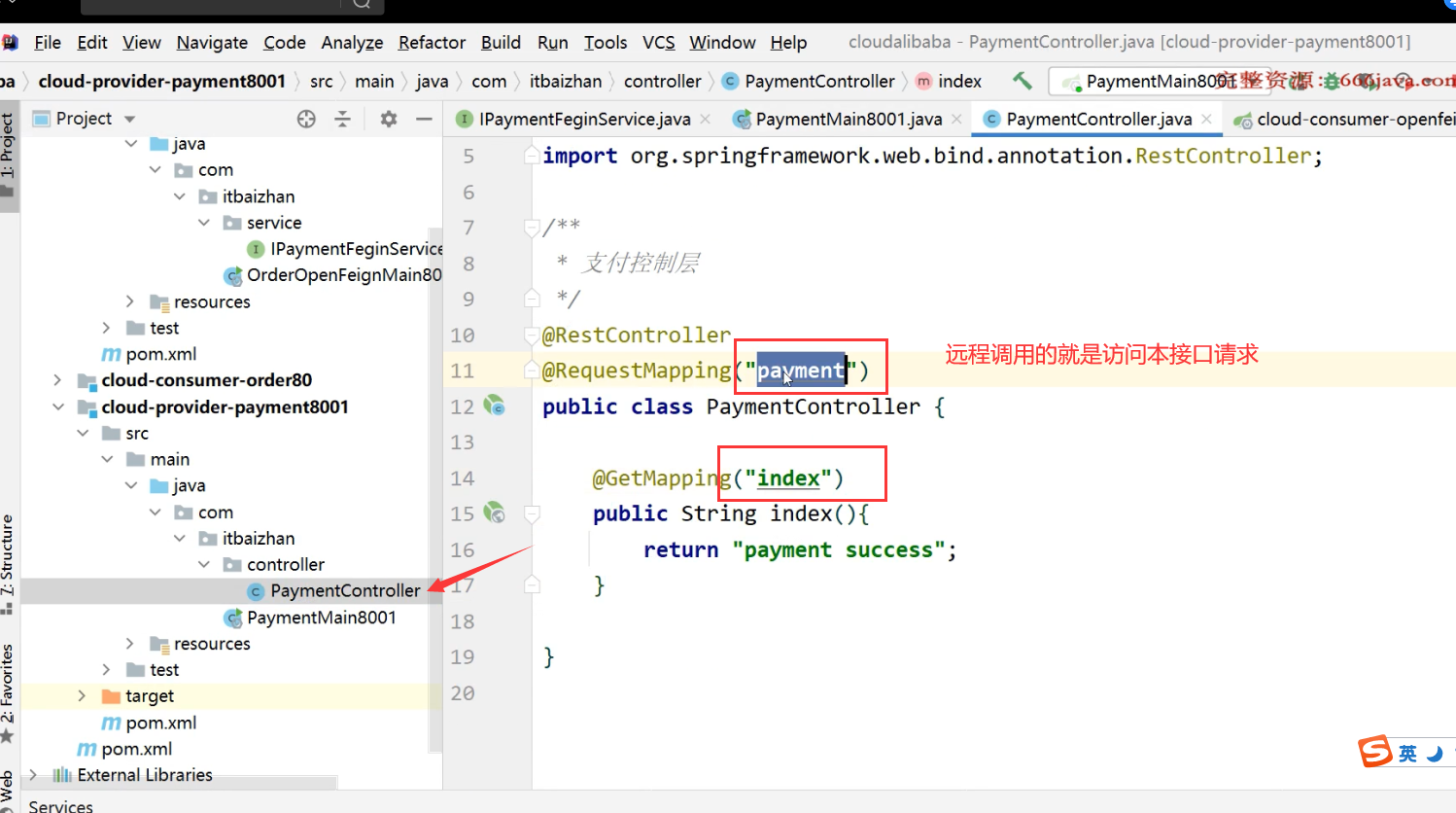
Task: Click the moon icon in IME toolbar
Action: tap(1435, 754)
